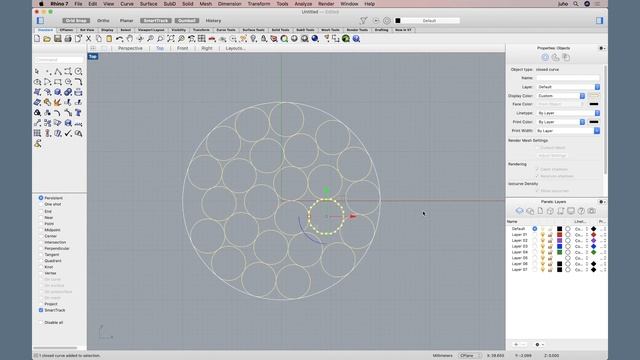The image size is (640, 360).
Task: Enable the Tangent object snap
Action: coord(41,255)
